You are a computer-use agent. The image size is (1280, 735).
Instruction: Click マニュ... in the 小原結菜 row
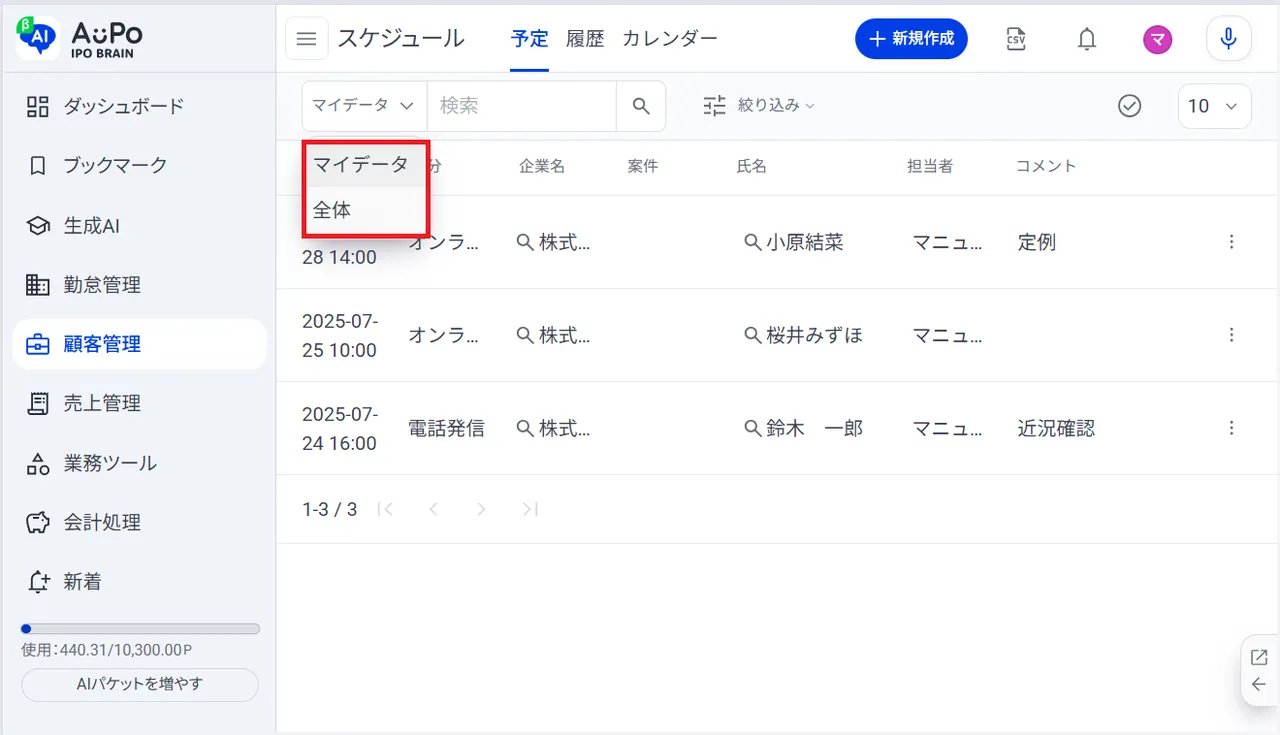pyautogui.click(x=947, y=242)
